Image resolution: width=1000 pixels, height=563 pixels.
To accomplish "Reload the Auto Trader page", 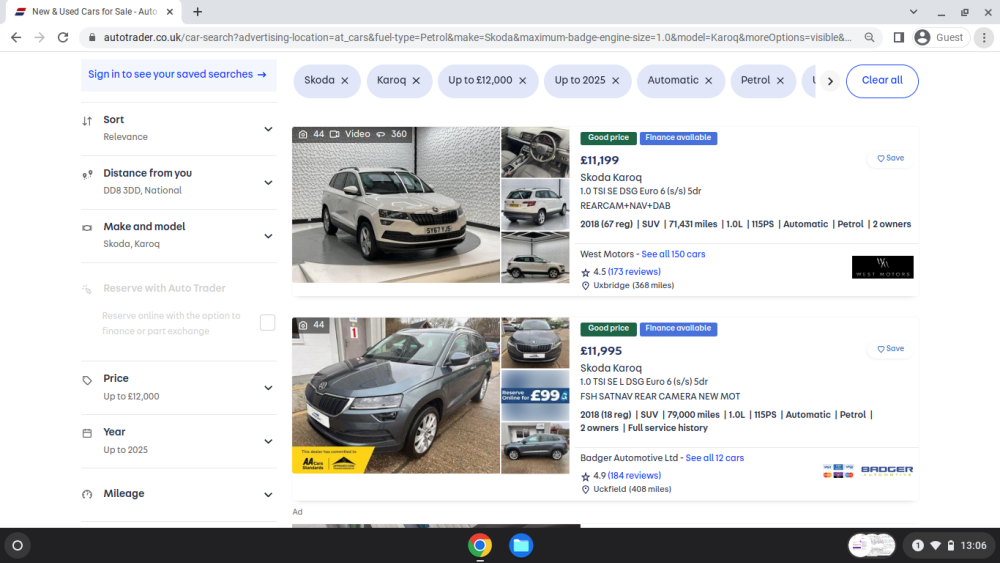I will pyautogui.click(x=62, y=38).
